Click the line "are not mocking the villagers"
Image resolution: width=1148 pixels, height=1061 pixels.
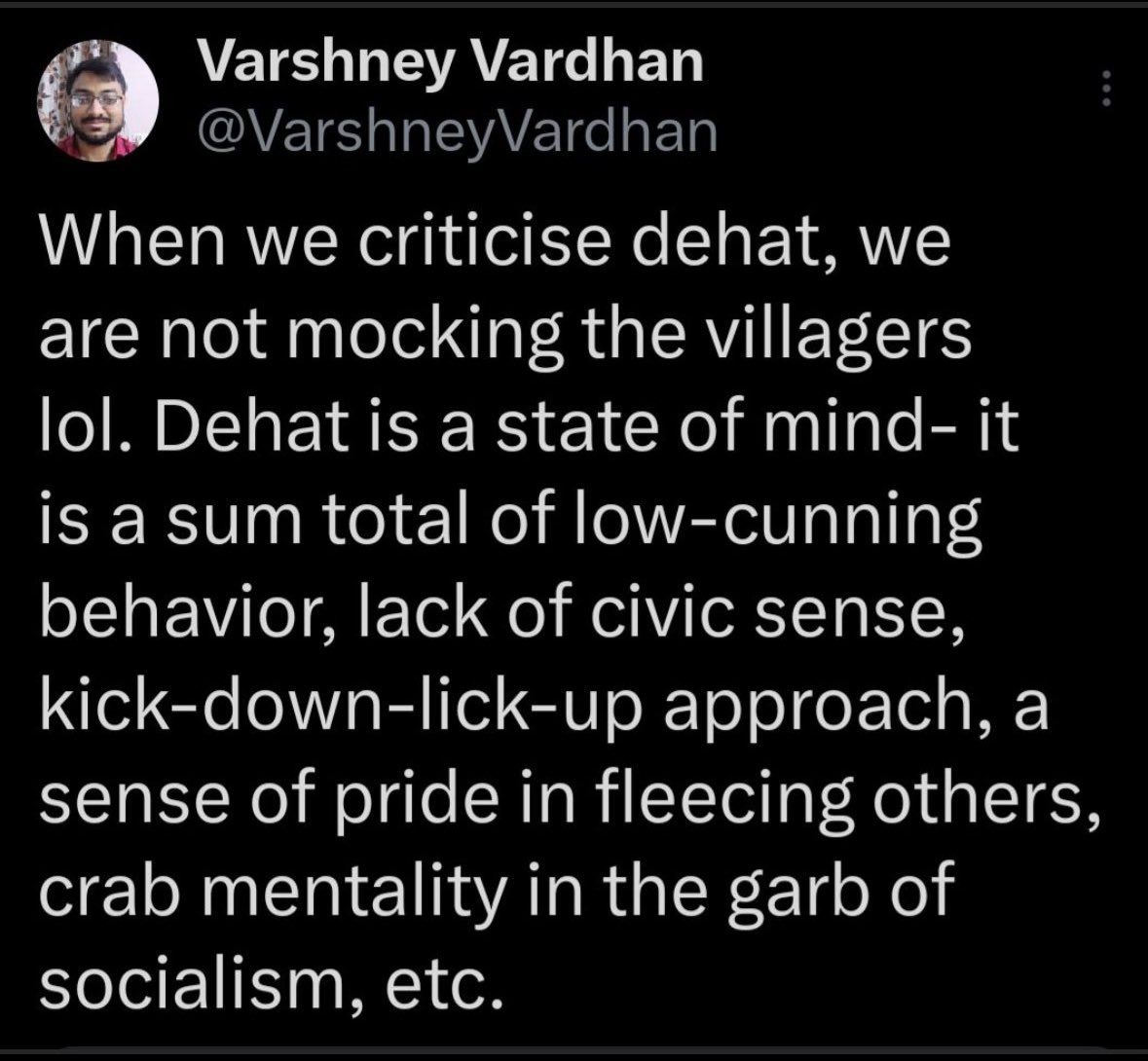pos(505,338)
